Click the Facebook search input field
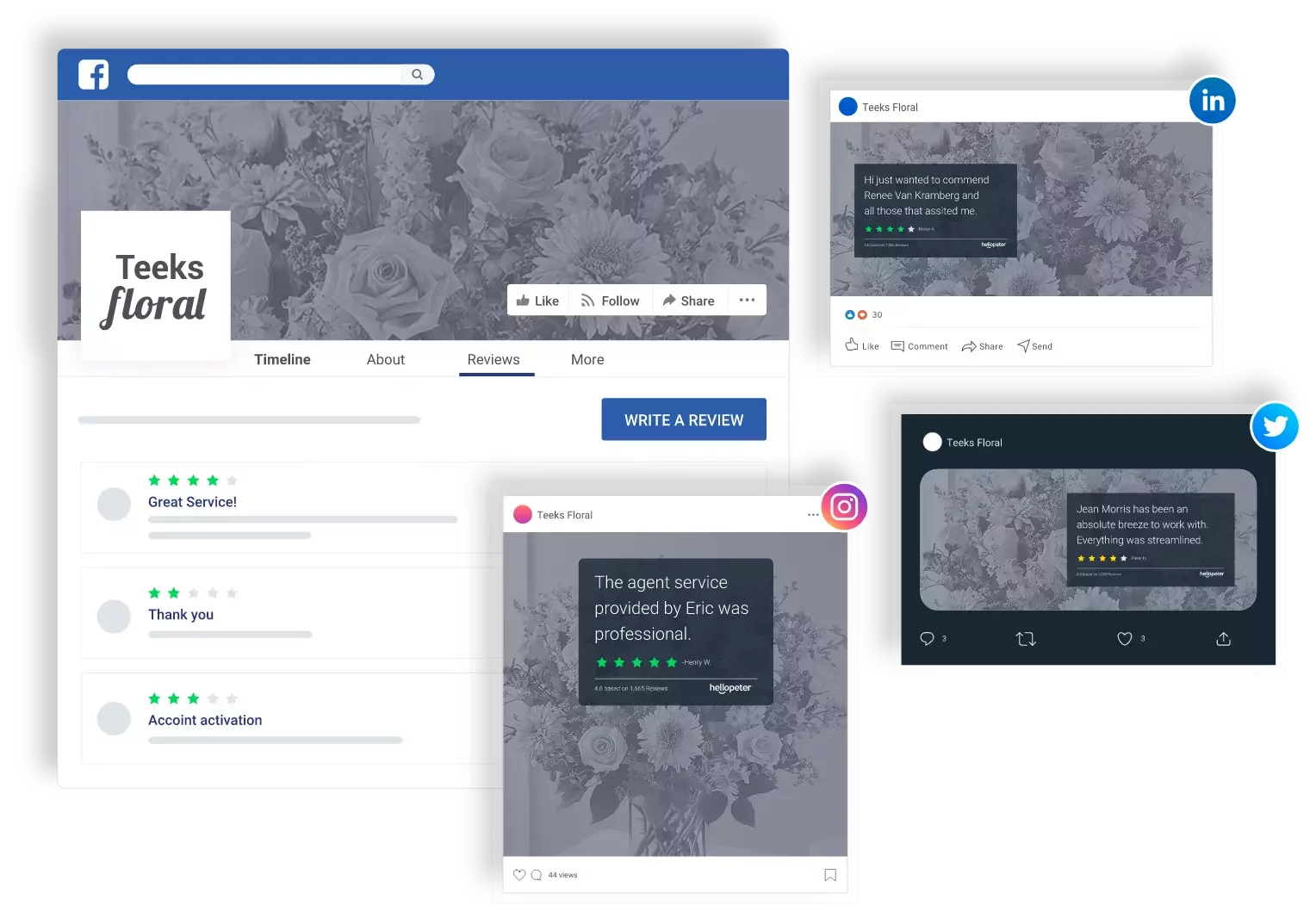The image size is (1316, 918). pyautogui.click(x=267, y=74)
